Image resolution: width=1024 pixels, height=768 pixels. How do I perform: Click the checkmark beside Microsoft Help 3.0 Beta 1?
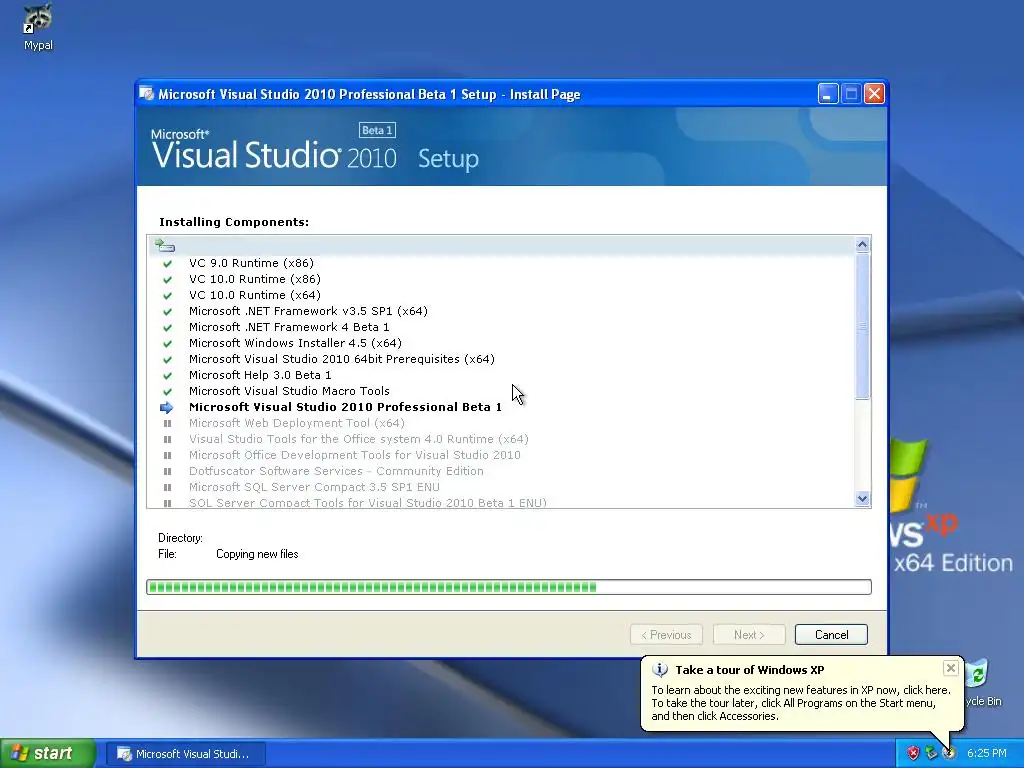pyautogui.click(x=167, y=376)
